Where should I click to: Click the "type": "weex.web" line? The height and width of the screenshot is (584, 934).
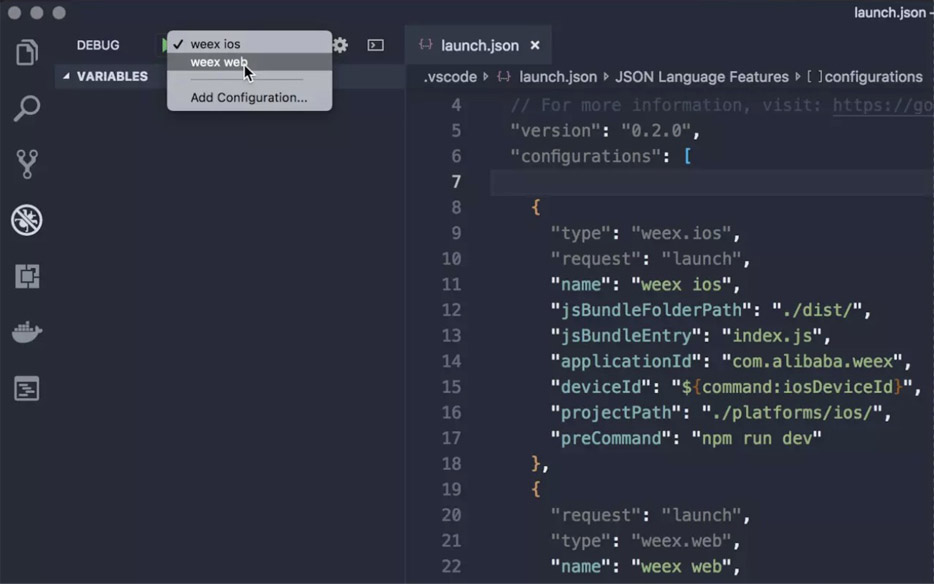coord(645,541)
